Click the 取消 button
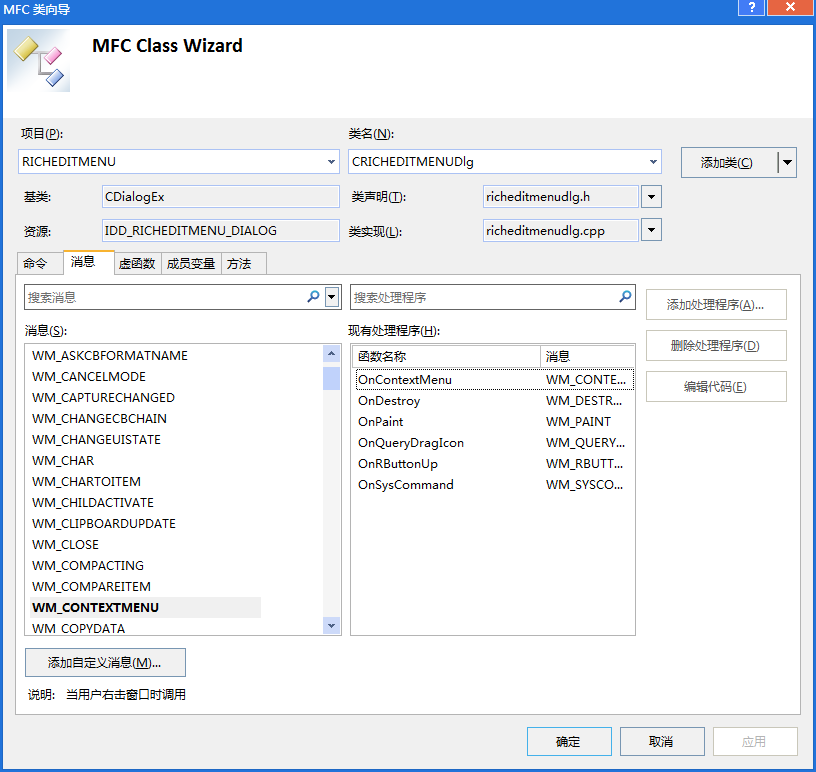Viewport: 816px width, 772px height. [x=662, y=741]
